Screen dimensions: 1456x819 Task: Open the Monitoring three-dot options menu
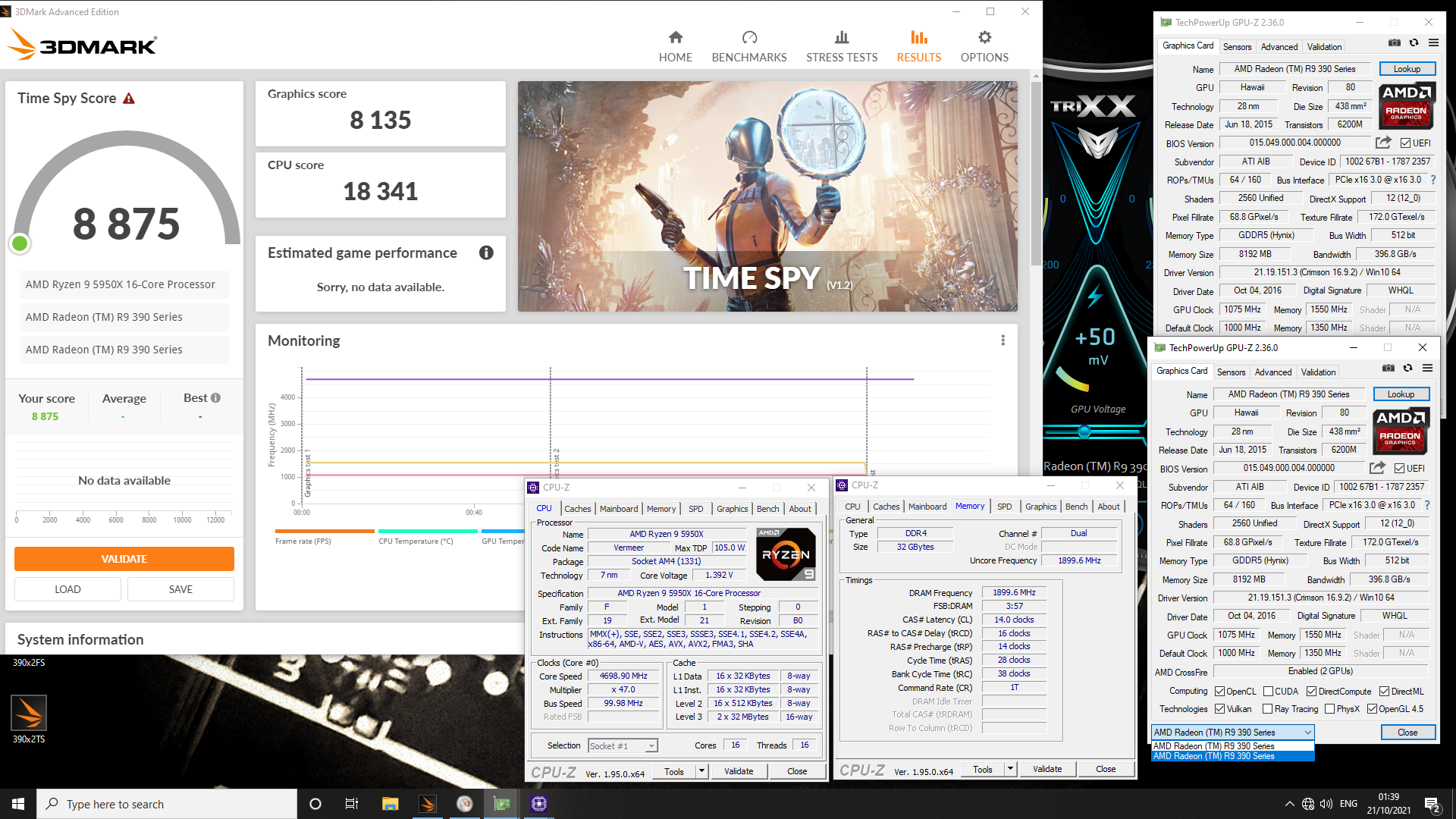1003,340
